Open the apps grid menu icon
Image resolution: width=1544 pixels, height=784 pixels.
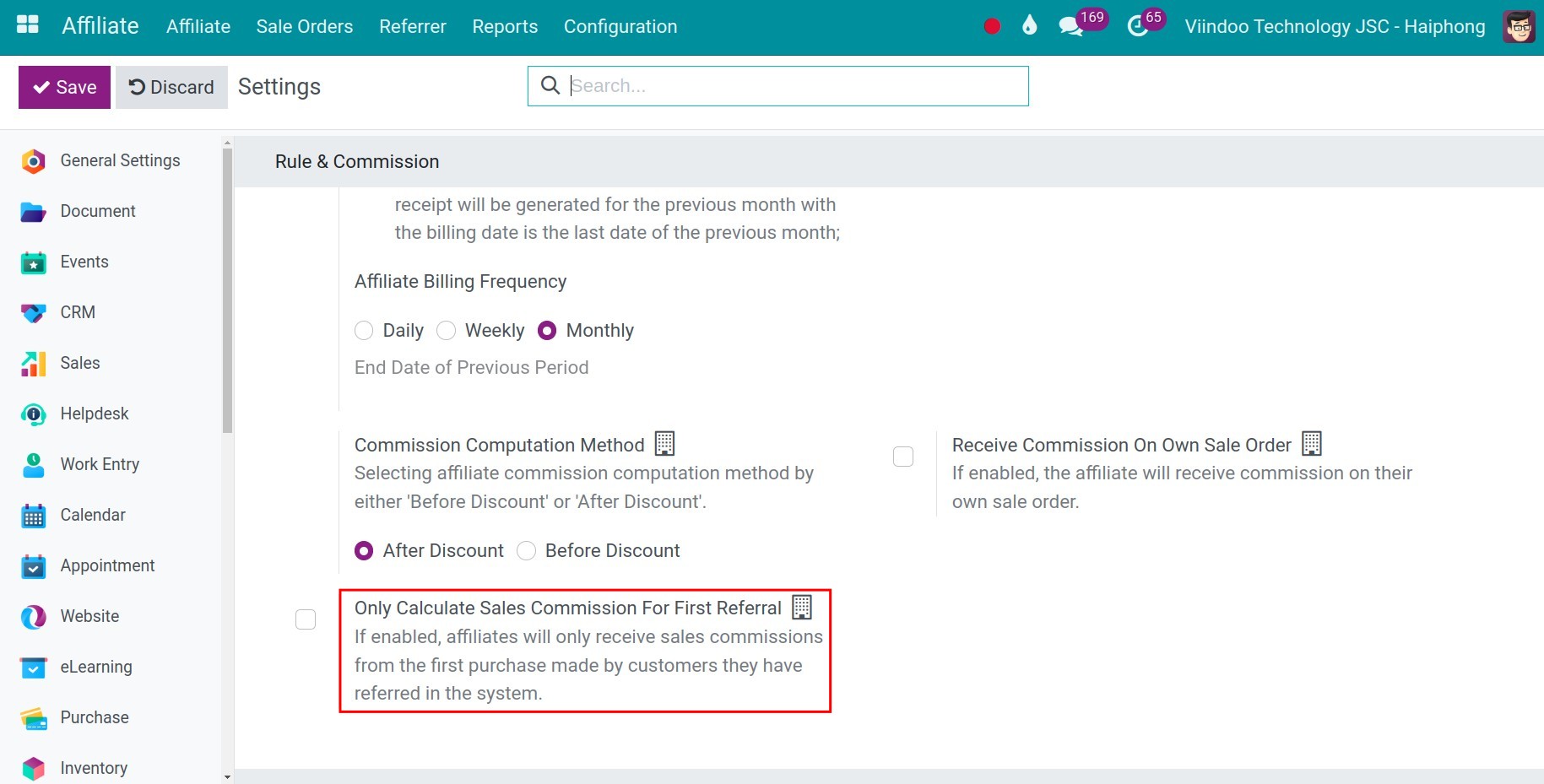[x=28, y=24]
